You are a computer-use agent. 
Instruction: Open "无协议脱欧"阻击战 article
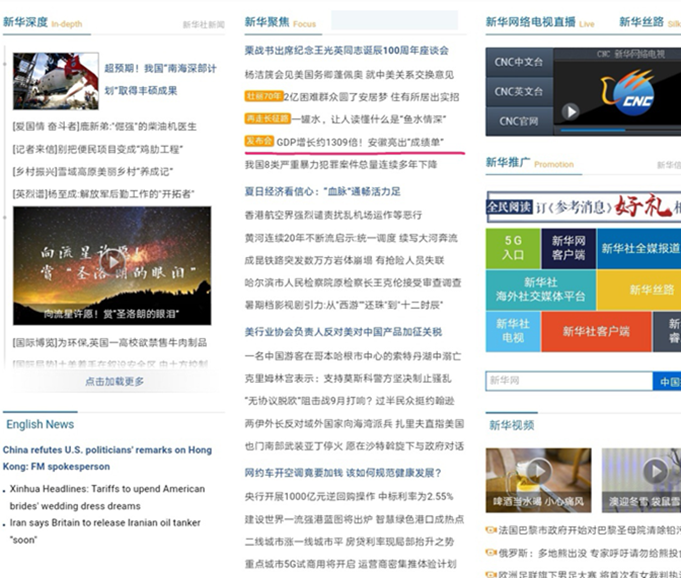click(x=350, y=401)
